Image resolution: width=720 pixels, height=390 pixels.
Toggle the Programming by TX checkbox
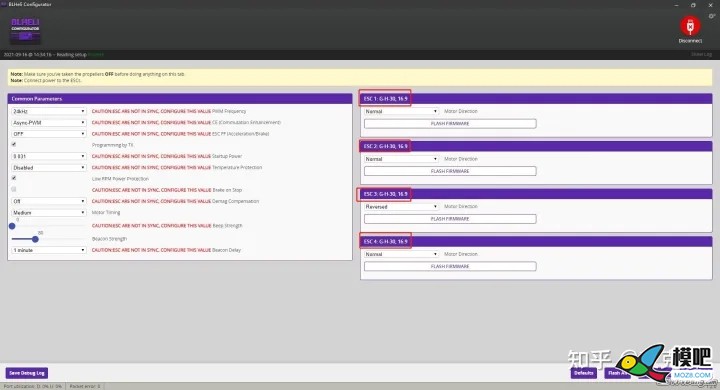[14, 144]
